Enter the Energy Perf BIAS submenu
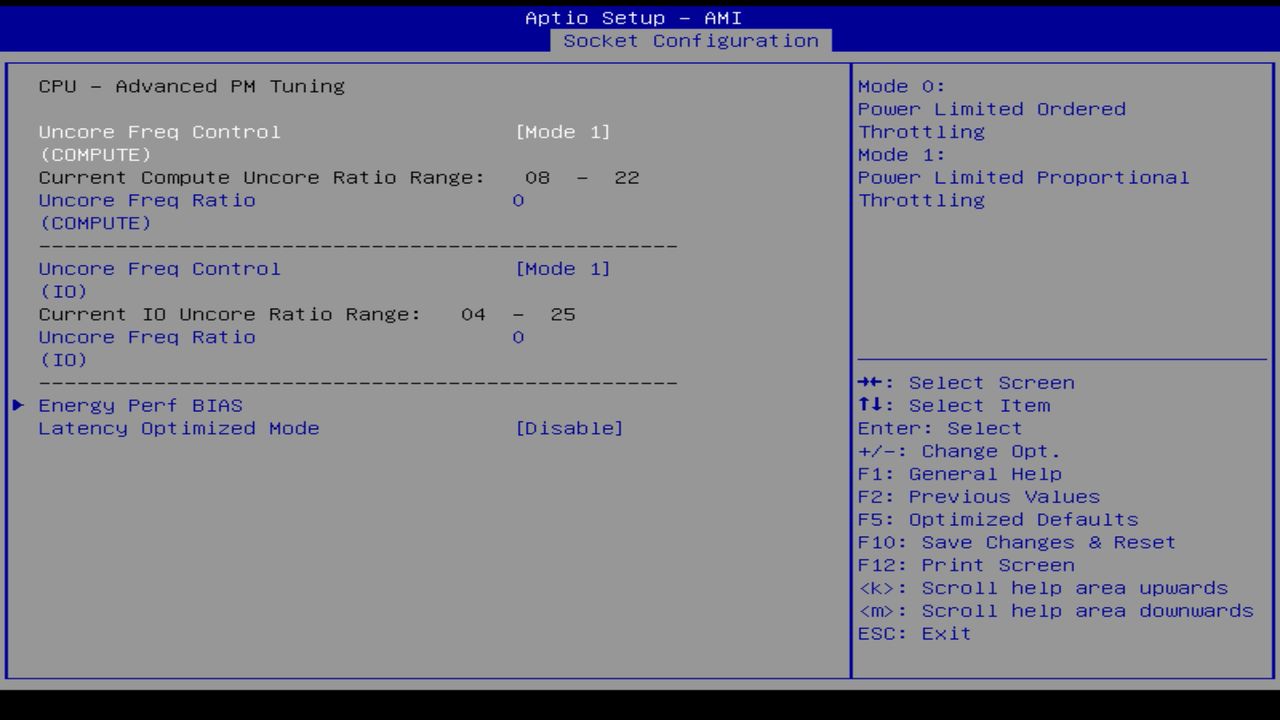Image resolution: width=1280 pixels, height=720 pixels. (139, 405)
